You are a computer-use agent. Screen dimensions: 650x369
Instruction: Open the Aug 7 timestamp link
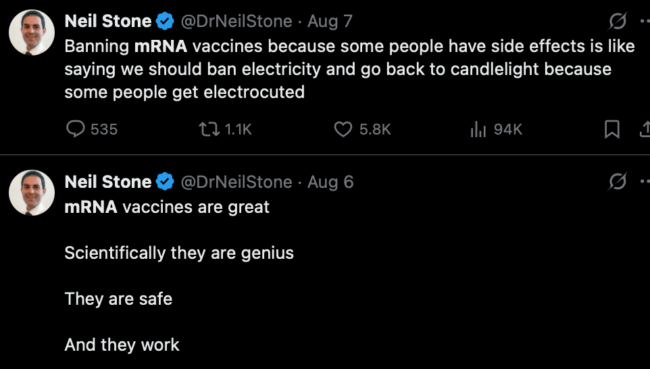(x=330, y=21)
